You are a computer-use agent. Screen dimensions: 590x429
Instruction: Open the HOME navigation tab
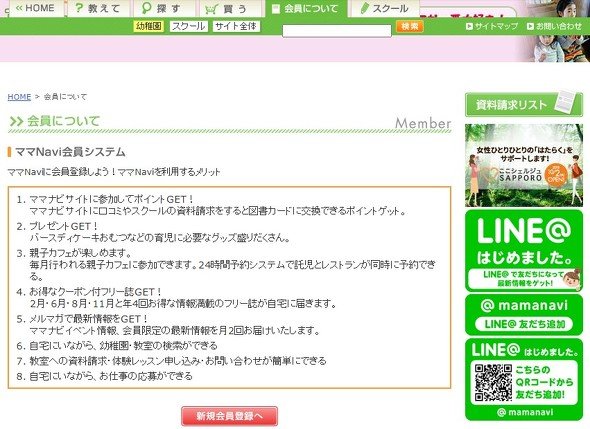pos(36,8)
